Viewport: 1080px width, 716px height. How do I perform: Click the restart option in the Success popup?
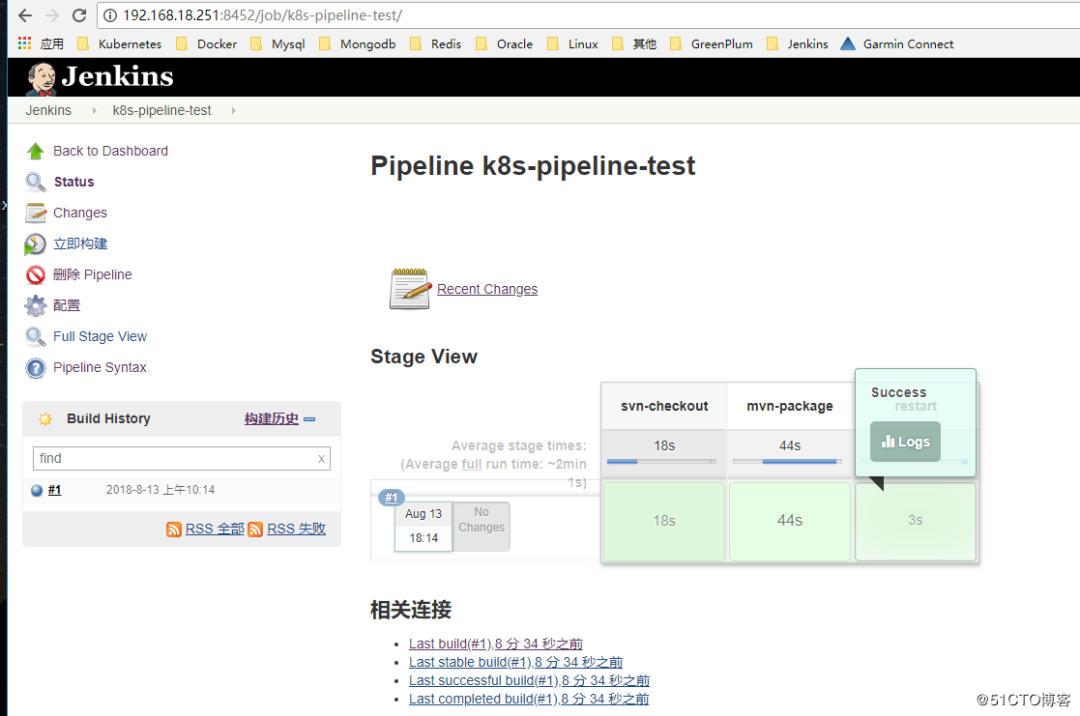point(917,405)
